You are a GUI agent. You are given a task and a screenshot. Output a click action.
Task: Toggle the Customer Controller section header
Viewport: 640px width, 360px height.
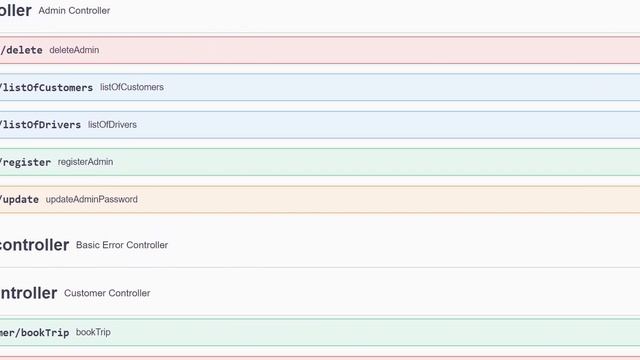click(320, 293)
